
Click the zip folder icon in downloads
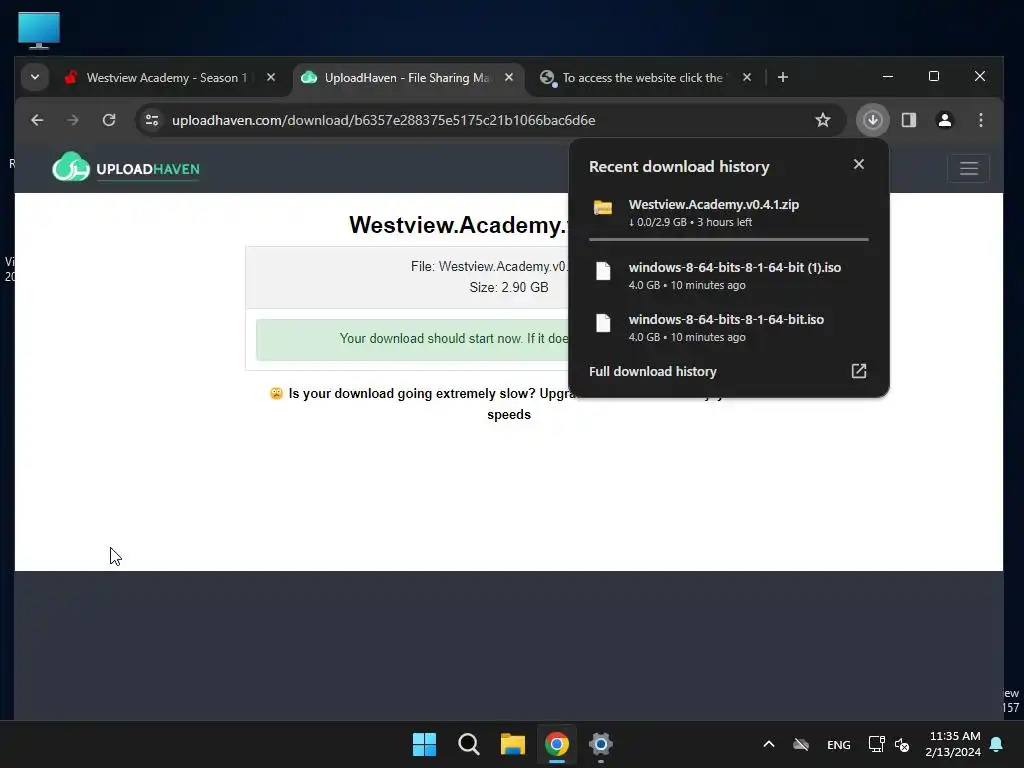coord(603,208)
